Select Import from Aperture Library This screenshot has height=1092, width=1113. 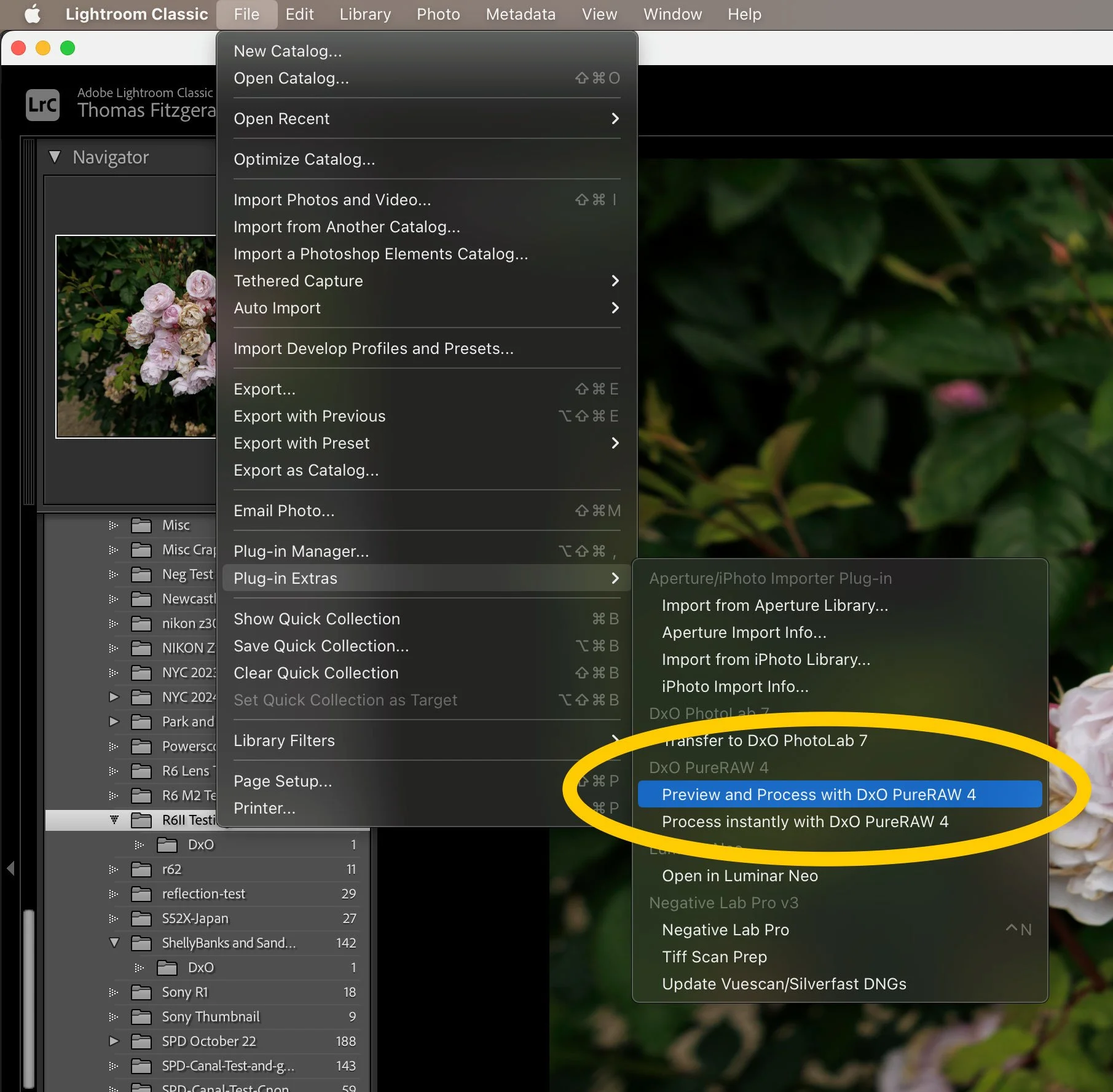coord(840,605)
